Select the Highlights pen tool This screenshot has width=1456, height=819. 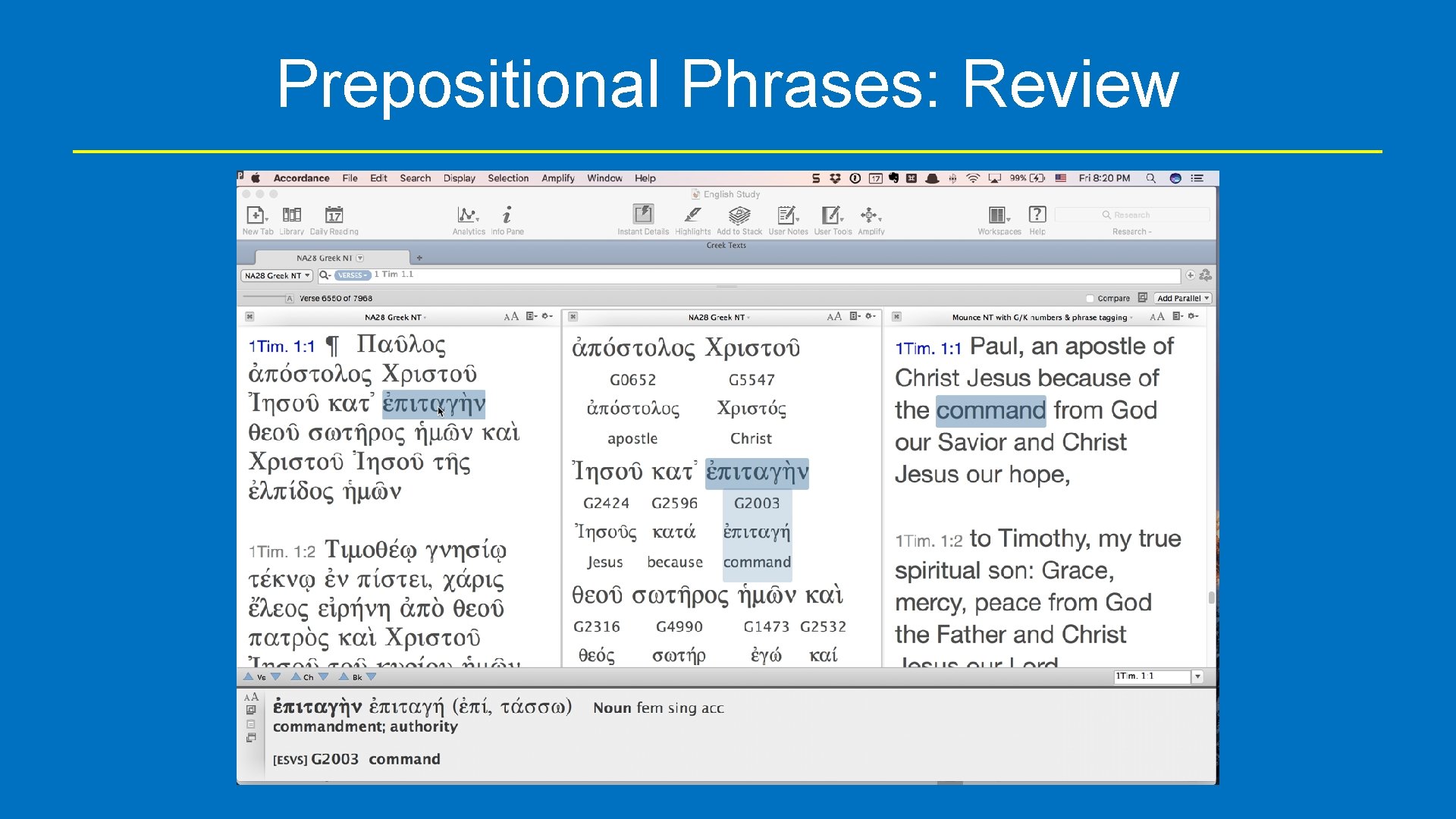pos(692,215)
